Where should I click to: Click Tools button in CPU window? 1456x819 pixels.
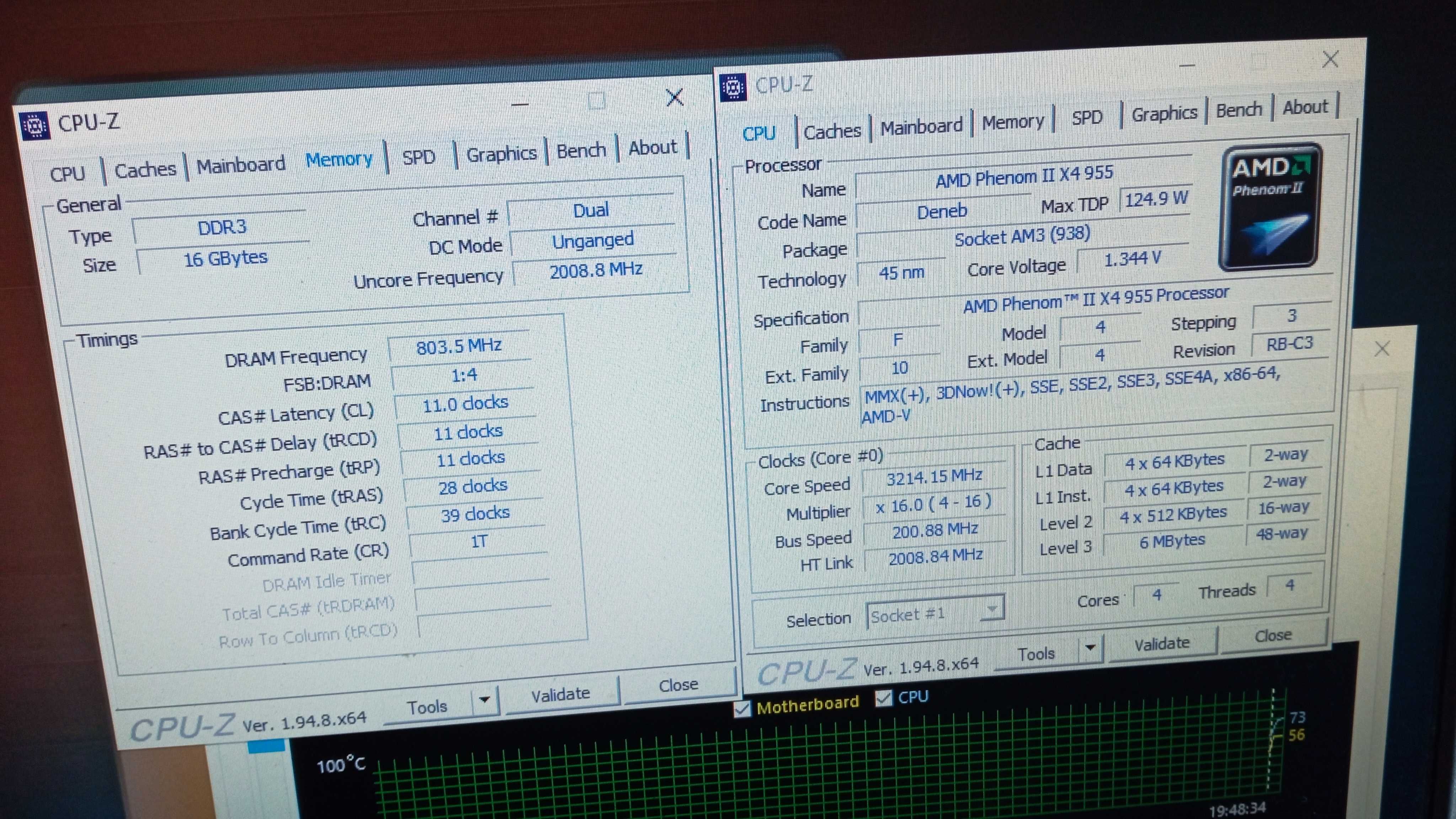point(1036,654)
